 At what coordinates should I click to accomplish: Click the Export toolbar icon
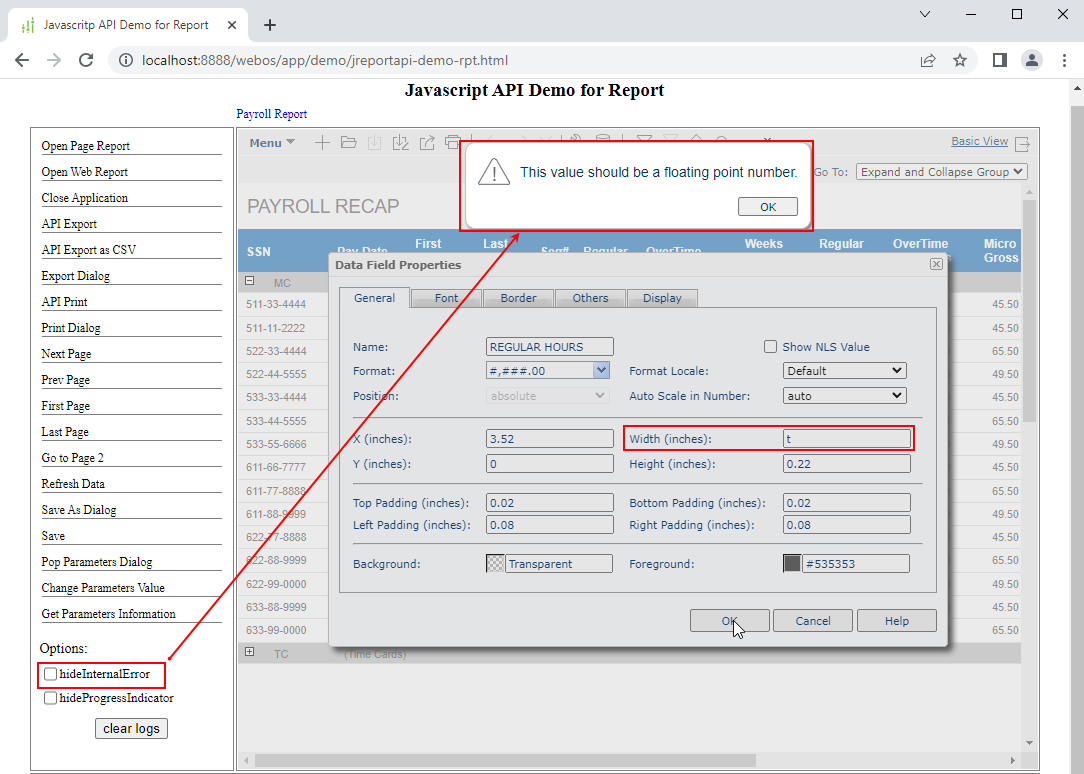tap(427, 143)
